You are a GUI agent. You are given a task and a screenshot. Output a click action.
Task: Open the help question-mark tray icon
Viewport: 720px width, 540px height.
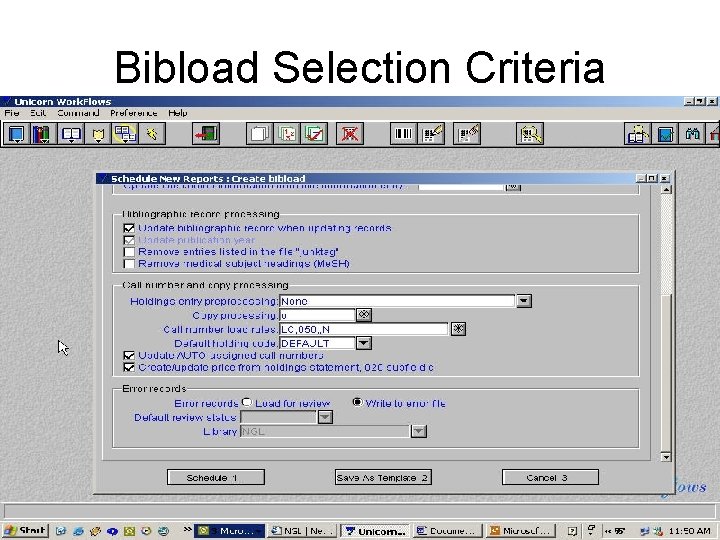pyautogui.click(x=572, y=531)
